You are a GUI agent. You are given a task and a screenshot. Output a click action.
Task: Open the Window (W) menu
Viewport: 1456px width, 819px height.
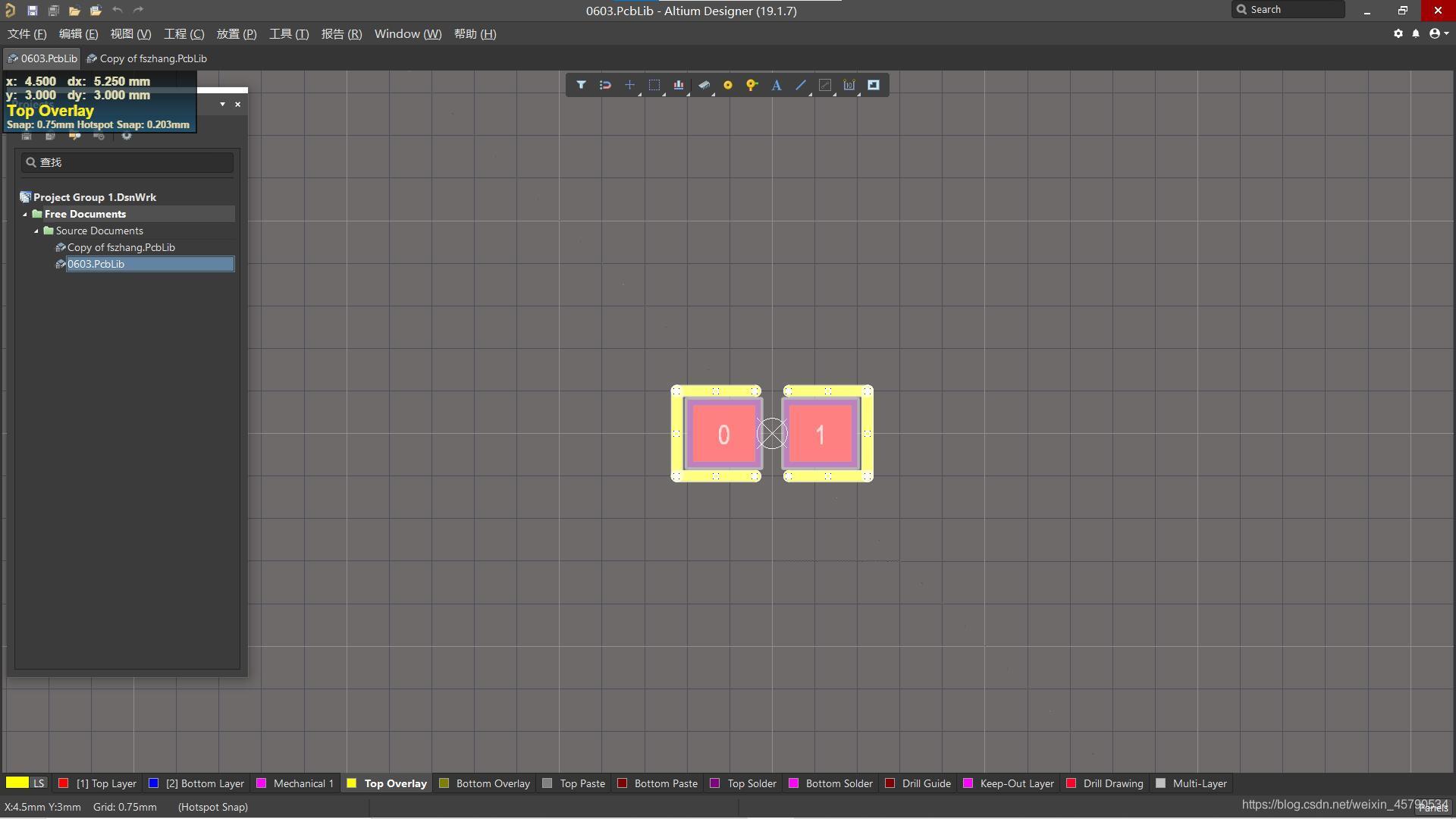(x=408, y=34)
